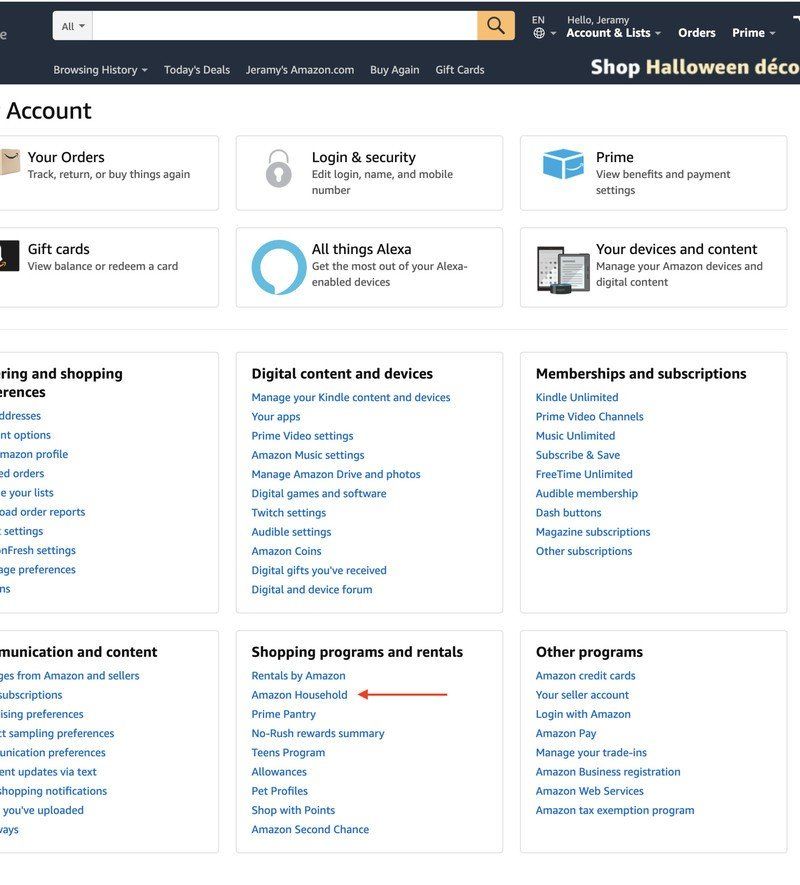Click Manage your Kindle content and devices
The image size is (800, 885).
tap(351, 397)
